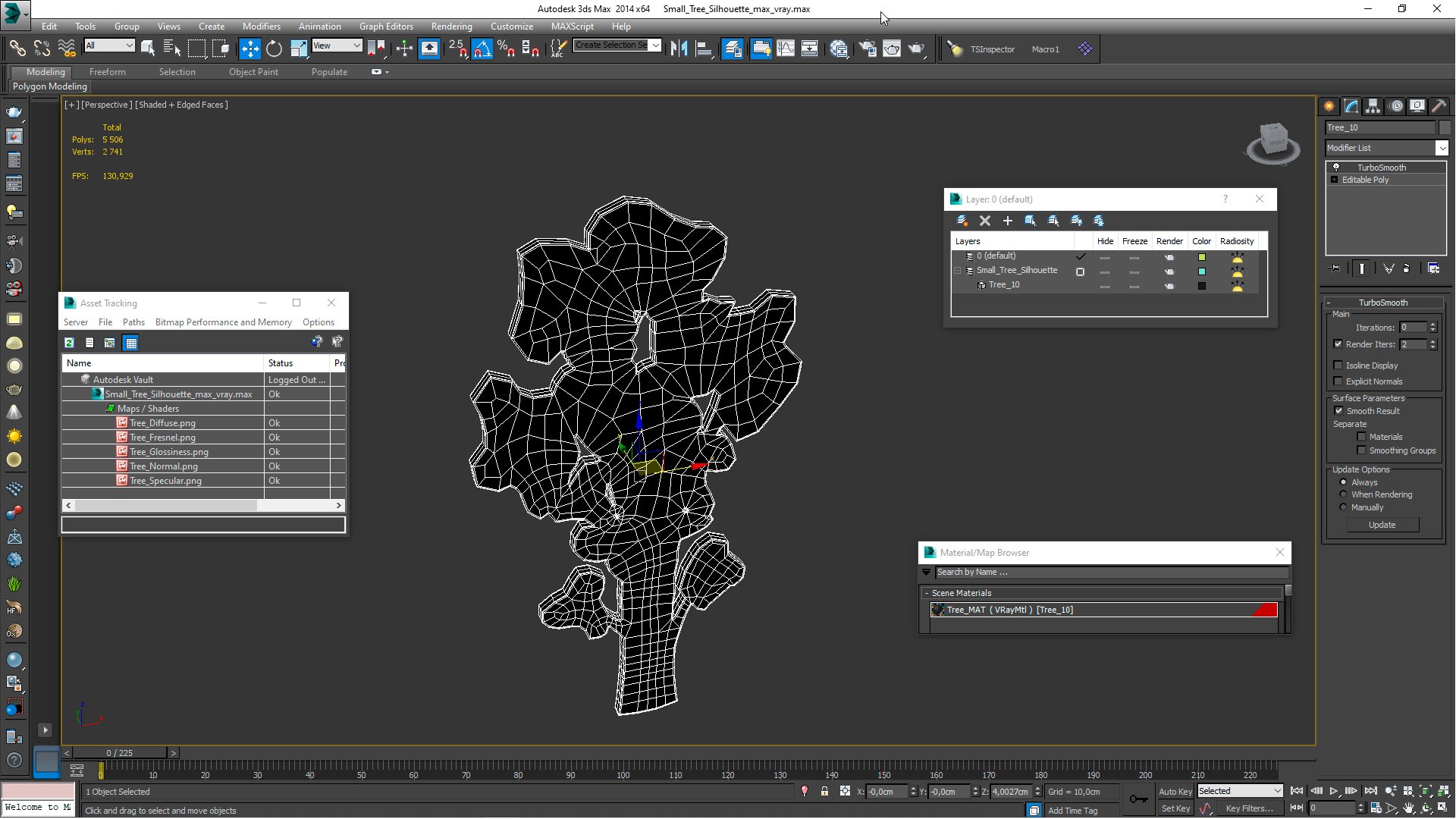This screenshot has height=819, width=1456.
Task: Toggle the Angle Snap tool
Action: (482, 49)
